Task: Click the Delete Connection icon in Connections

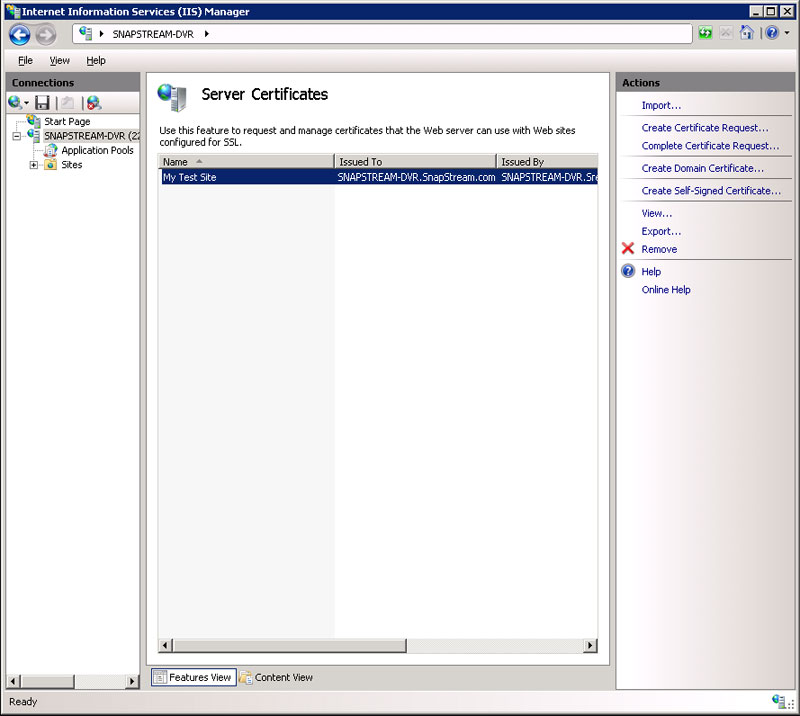Action: (94, 103)
